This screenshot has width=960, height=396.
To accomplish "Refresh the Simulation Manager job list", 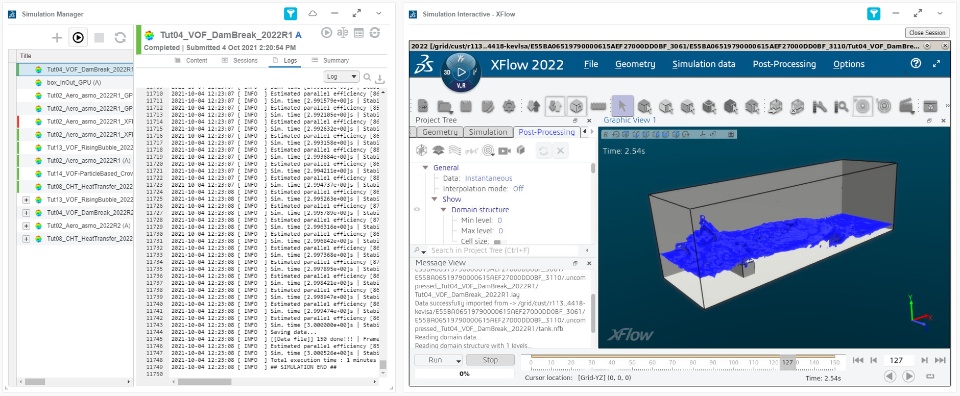I will (x=120, y=37).
